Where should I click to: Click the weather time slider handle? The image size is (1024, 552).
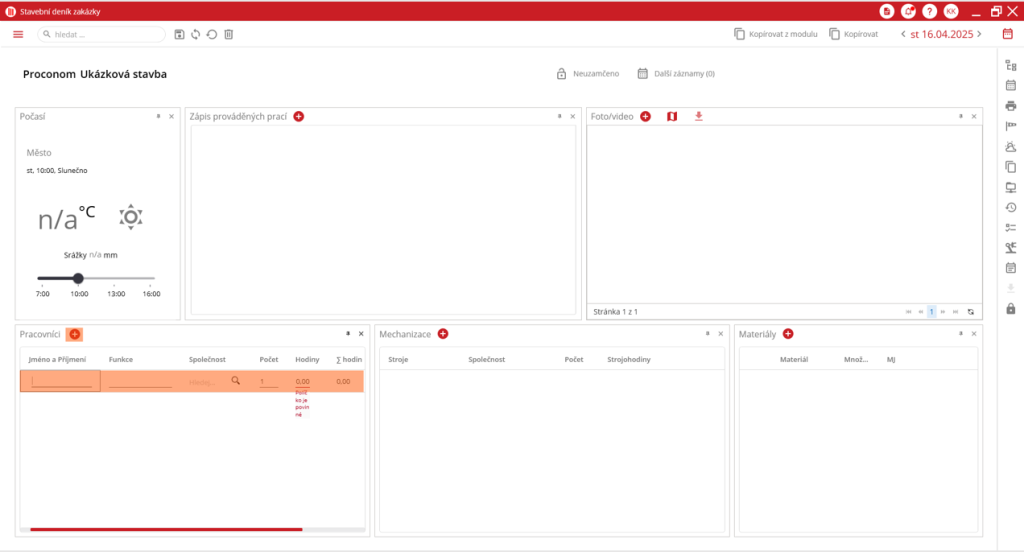[78, 278]
